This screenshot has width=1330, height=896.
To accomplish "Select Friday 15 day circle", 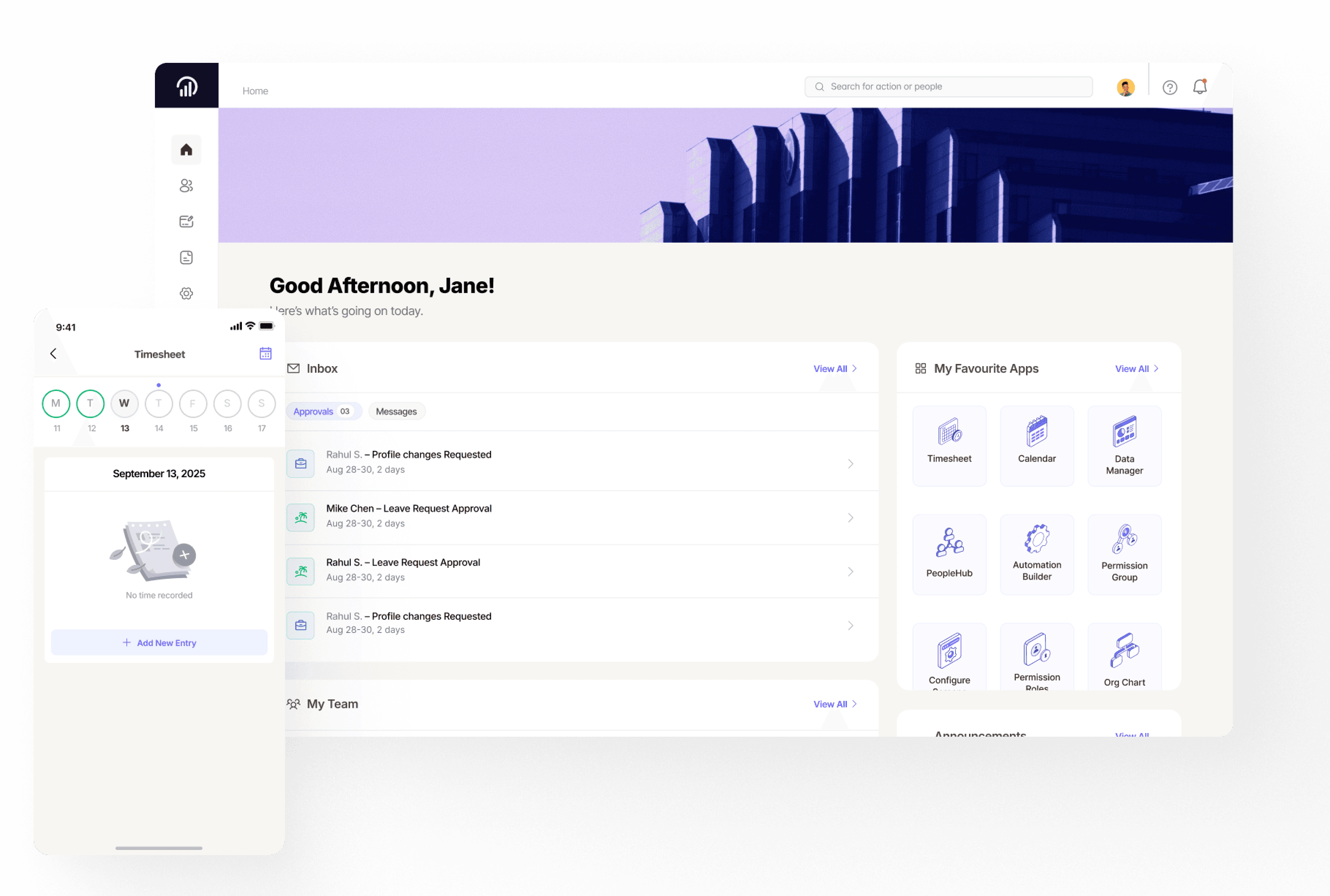I will click(x=193, y=403).
